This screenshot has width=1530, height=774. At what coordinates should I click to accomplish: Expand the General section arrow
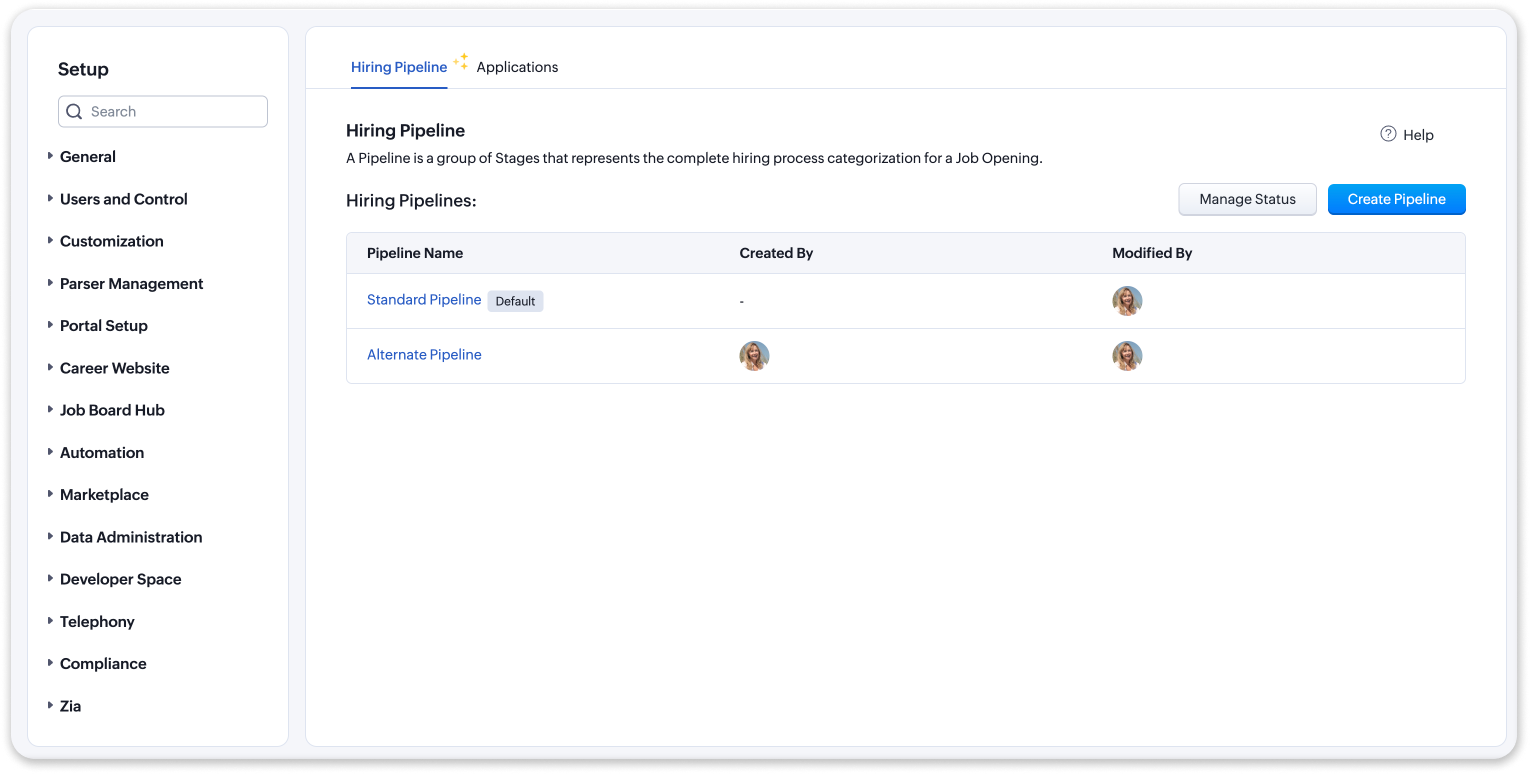pyautogui.click(x=50, y=156)
